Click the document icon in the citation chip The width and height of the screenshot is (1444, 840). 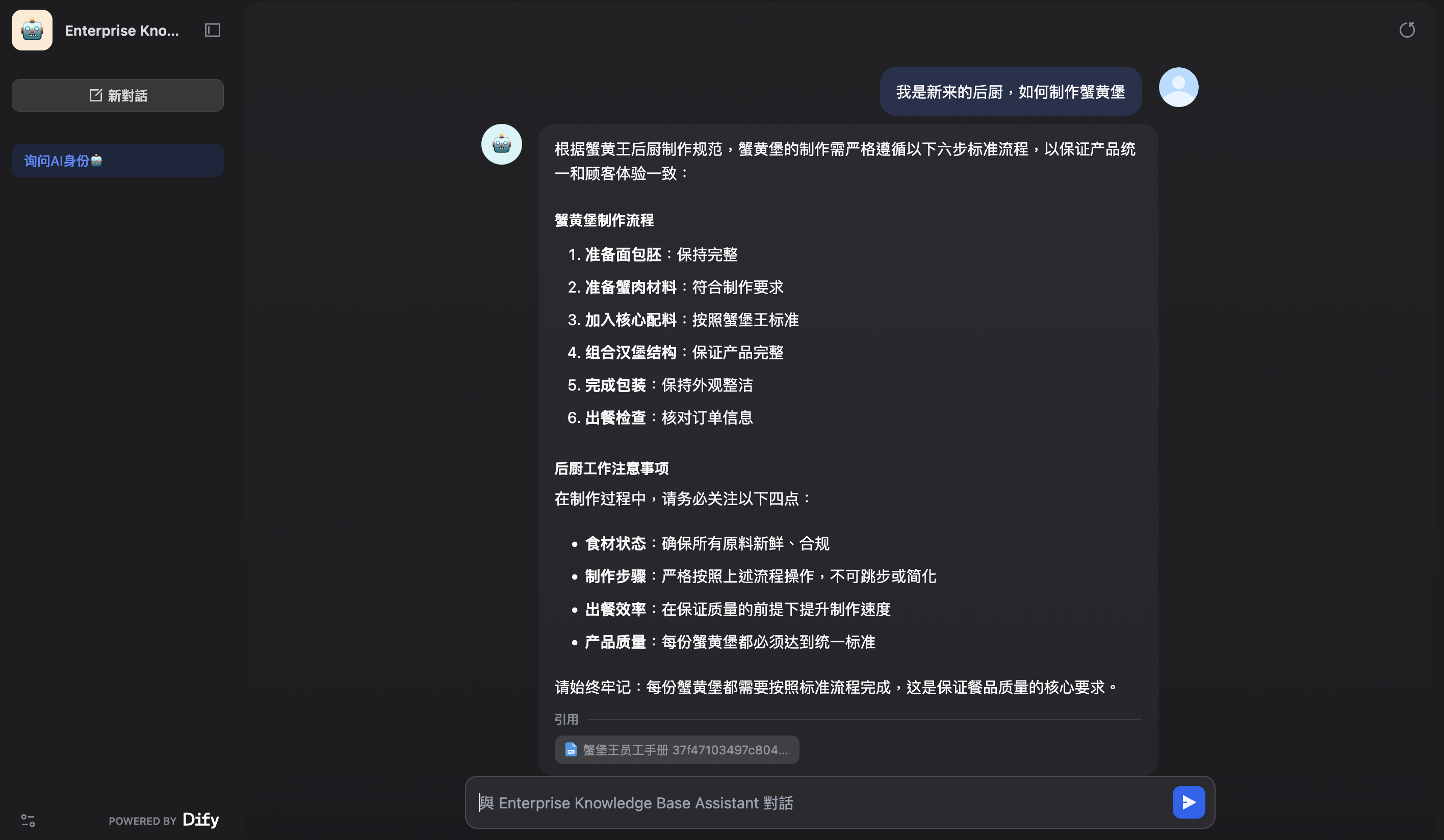(571, 749)
